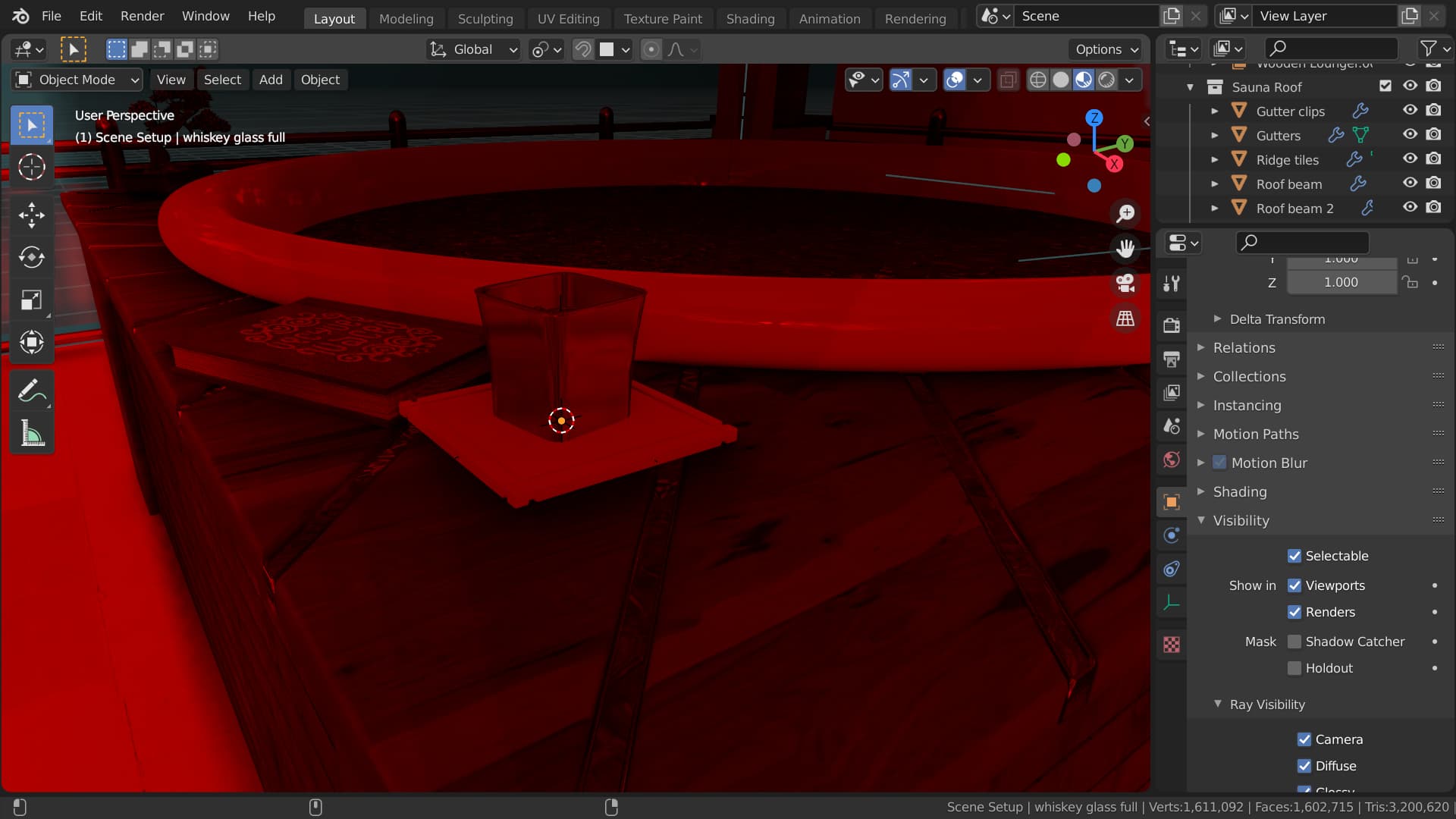Toggle Show in Renders checkbox
1456x819 pixels.
[x=1294, y=612]
